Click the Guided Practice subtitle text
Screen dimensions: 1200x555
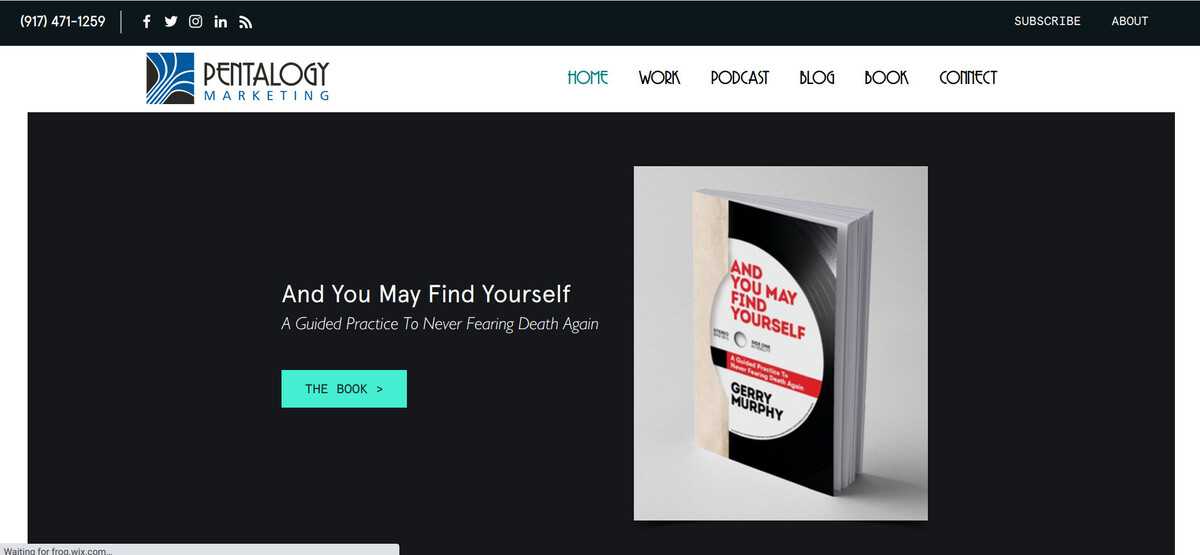(x=440, y=324)
